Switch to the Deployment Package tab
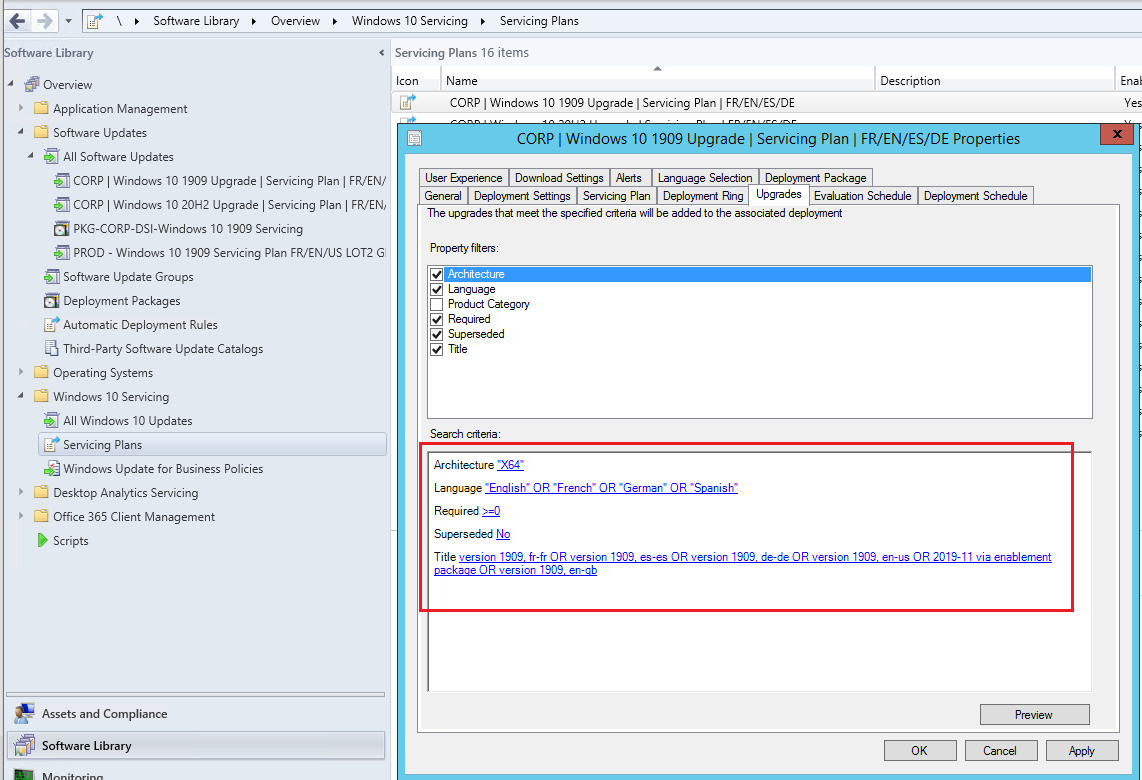The width and height of the screenshot is (1142, 780). pyautogui.click(x=815, y=178)
